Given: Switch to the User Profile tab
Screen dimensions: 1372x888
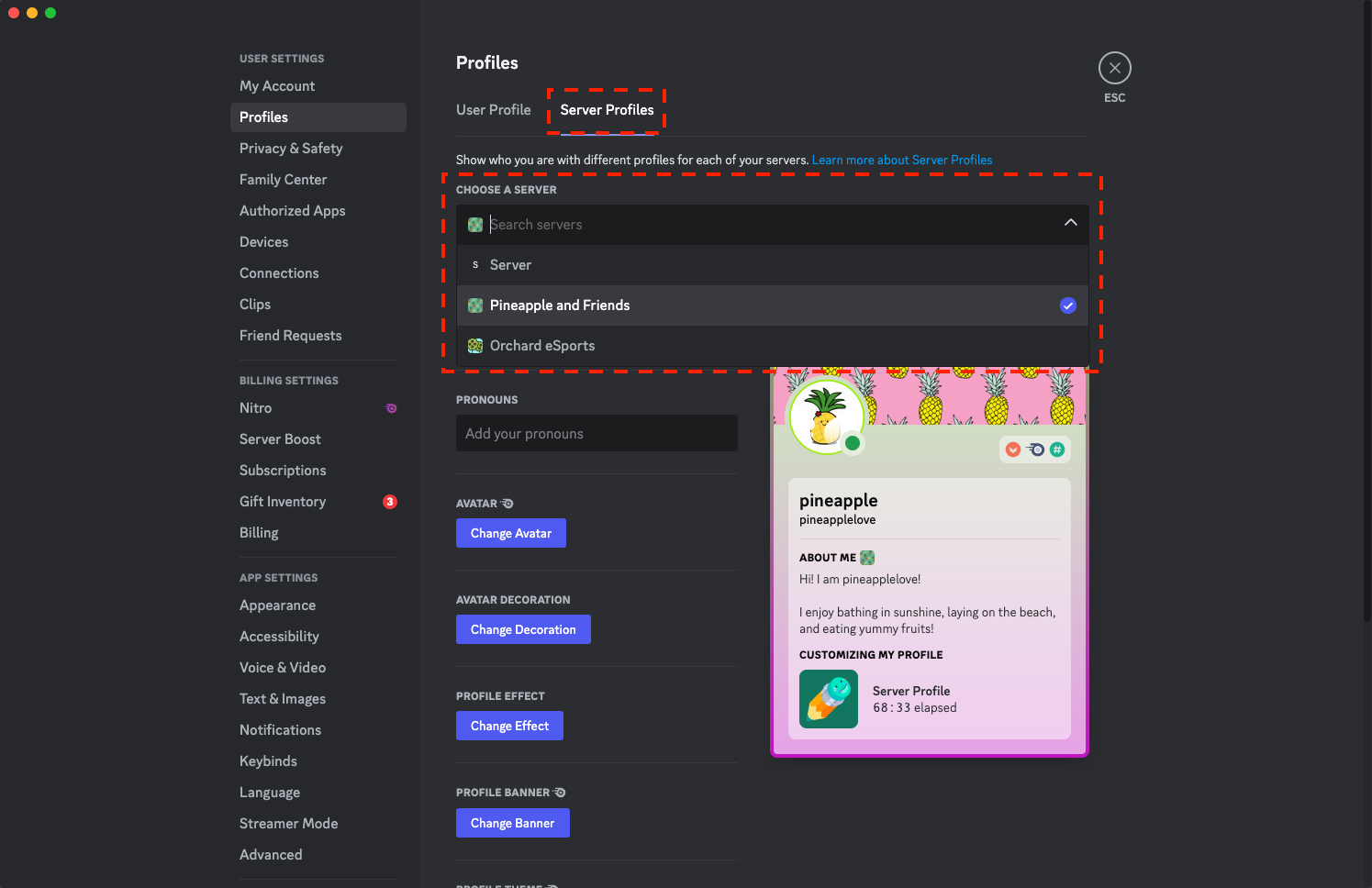Looking at the screenshot, I should (x=494, y=110).
